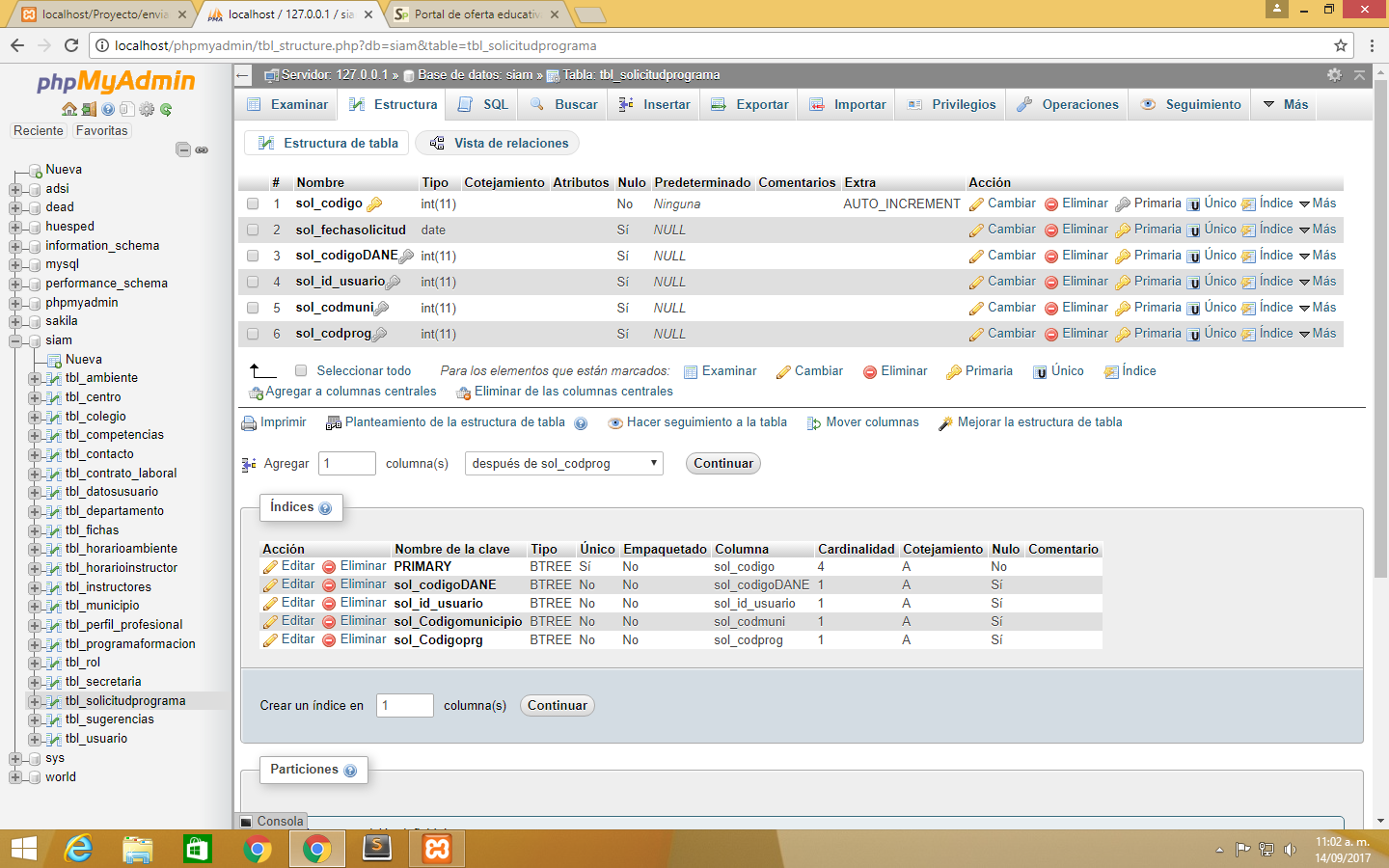Check the sol_codigo column checkbox
This screenshot has width=1389, height=868.
click(253, 204)
